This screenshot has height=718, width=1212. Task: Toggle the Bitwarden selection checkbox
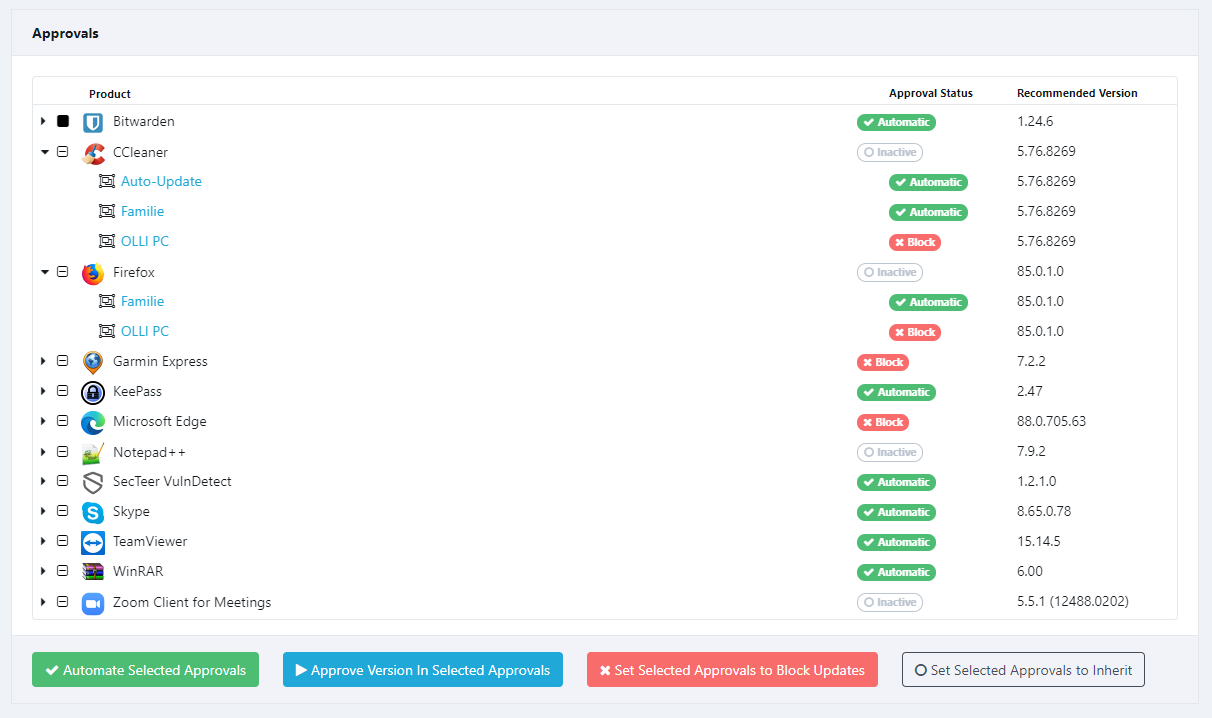coord(63,121)
